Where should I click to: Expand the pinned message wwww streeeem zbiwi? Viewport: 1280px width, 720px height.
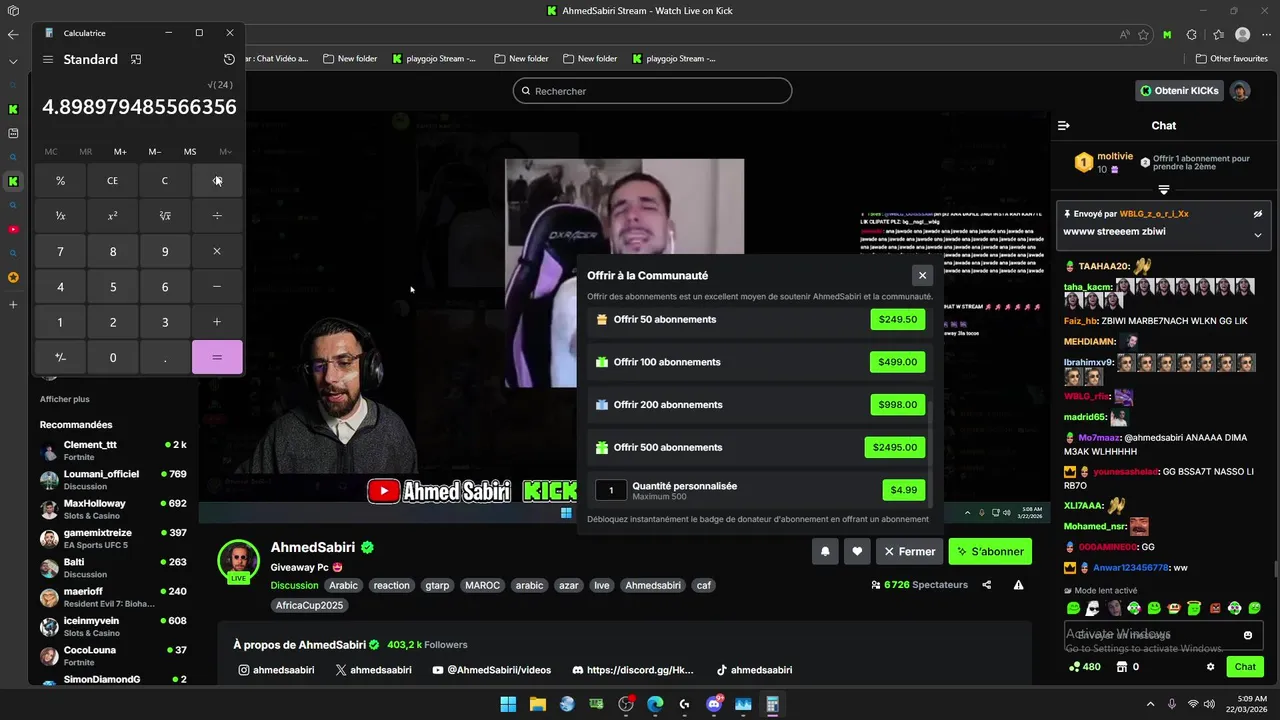click(1258, 235)
